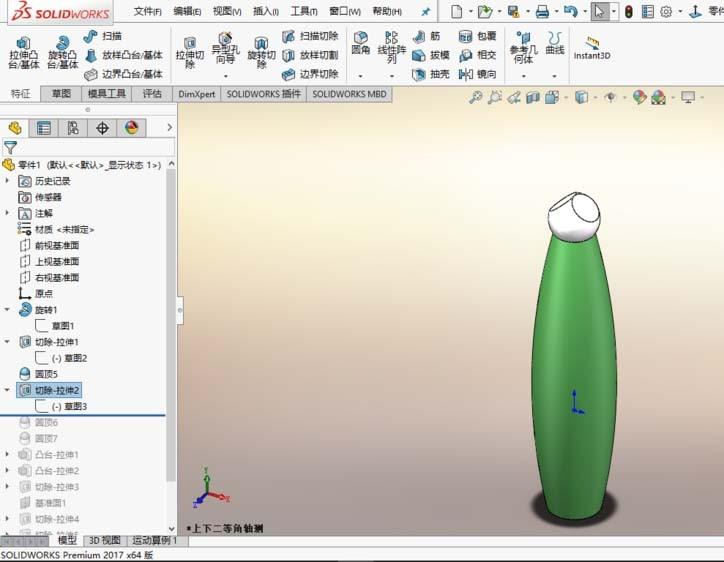Click the 边界凸台/基体 boundary boss tool
Image resolution: width=724 pixels, height=562 pixels.
point(124,74)
